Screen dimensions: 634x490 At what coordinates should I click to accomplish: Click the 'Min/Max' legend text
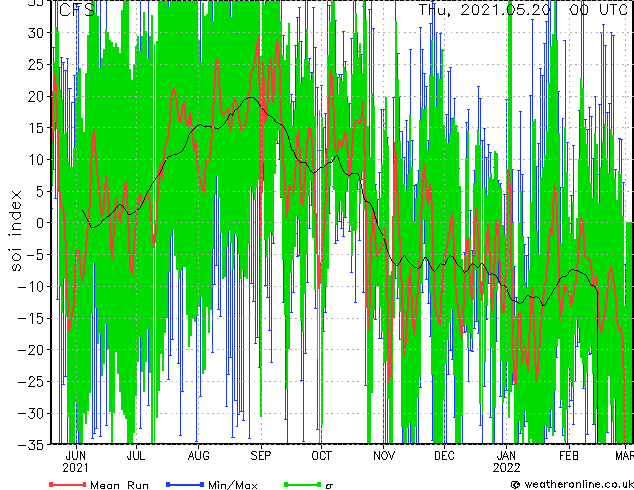pos(232,485)
